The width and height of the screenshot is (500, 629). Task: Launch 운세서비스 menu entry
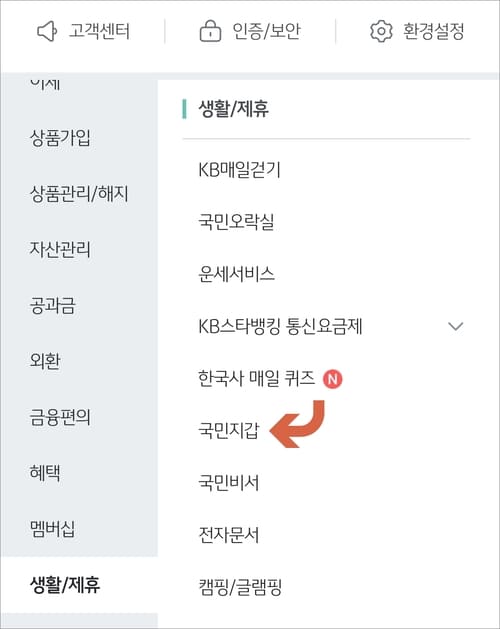236,274
